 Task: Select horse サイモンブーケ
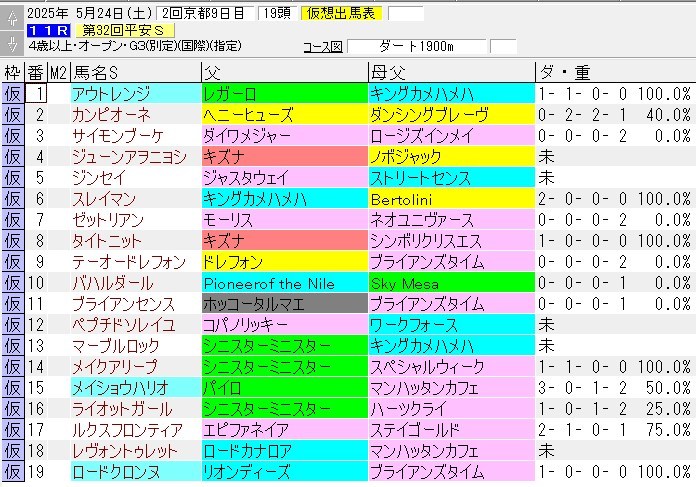coord(136,135)
